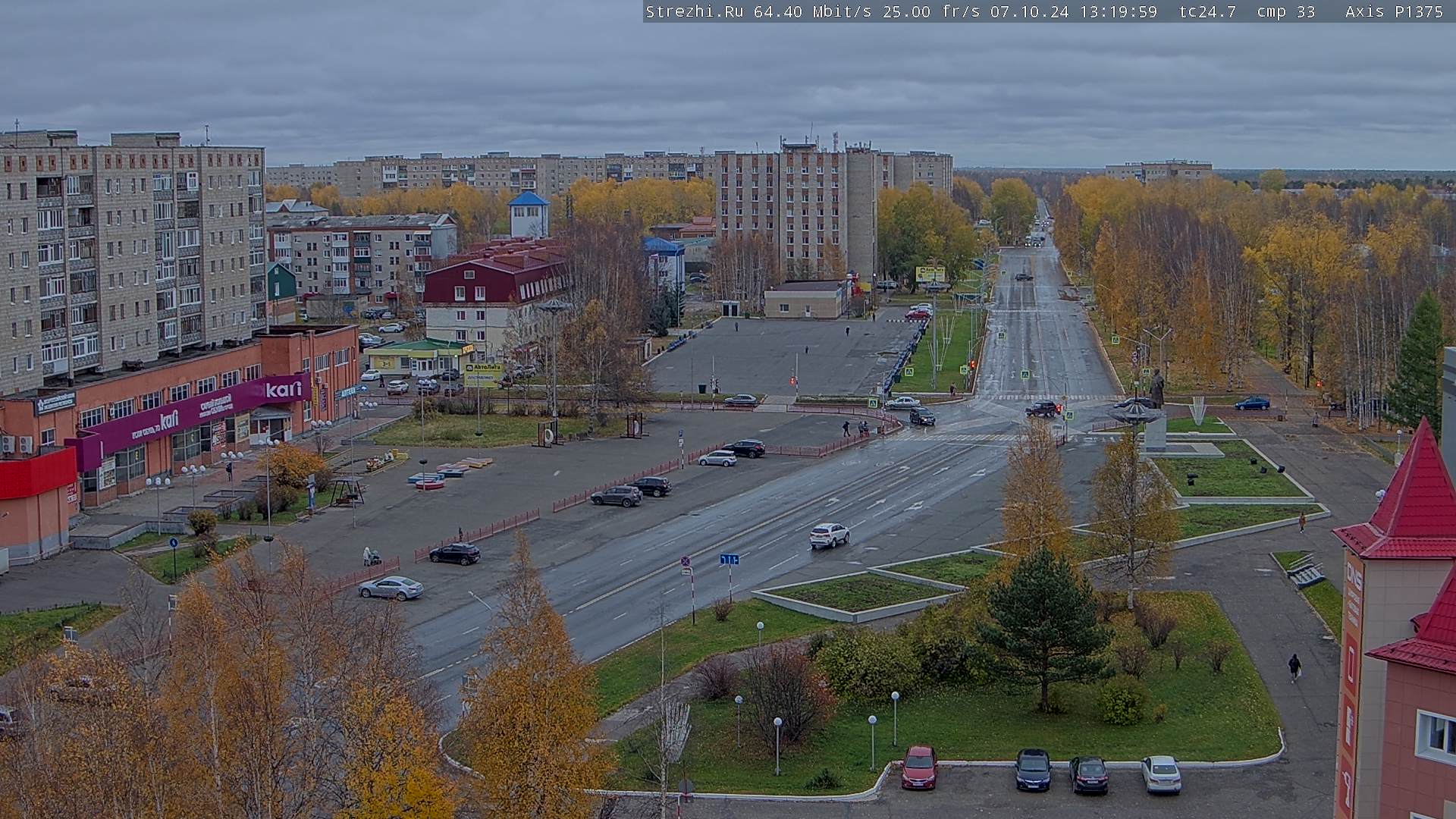This screenshot has height=819, width=1456.
Task: Click the 13:19:59 timestamp
Action: coord(1117,11)
